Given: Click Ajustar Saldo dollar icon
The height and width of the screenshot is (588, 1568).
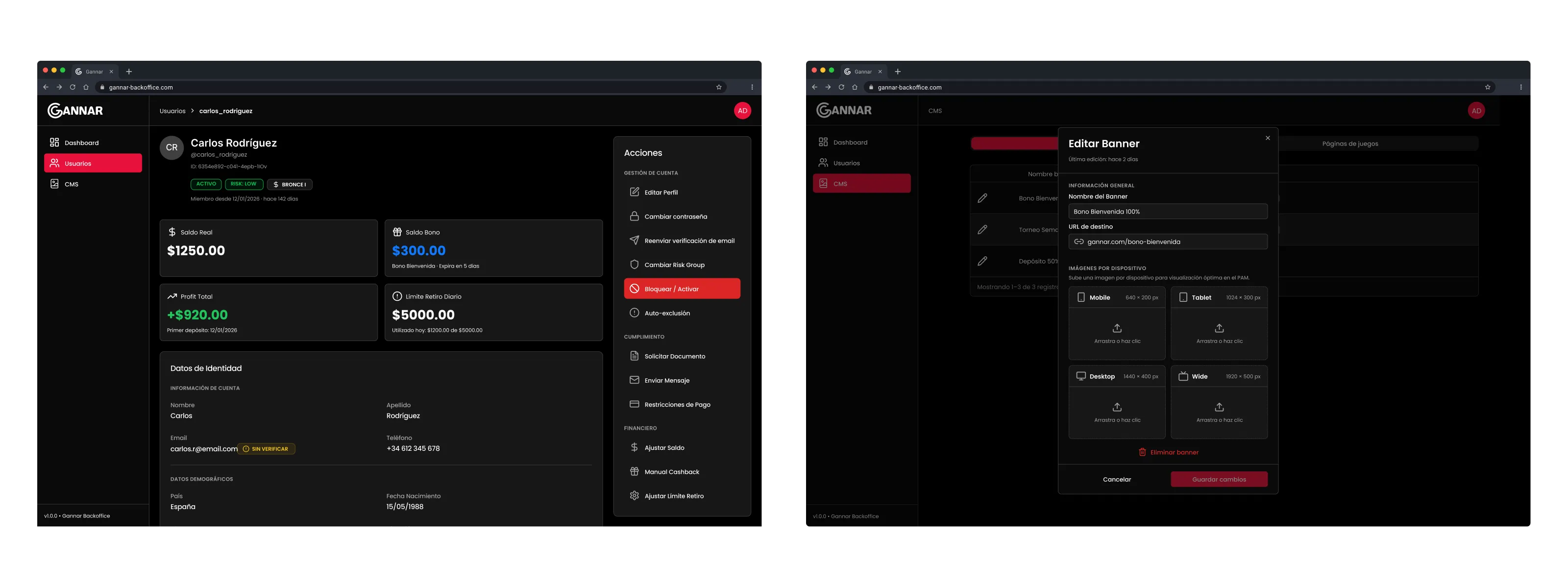Looking at the screenshot, I should point(634,447).
